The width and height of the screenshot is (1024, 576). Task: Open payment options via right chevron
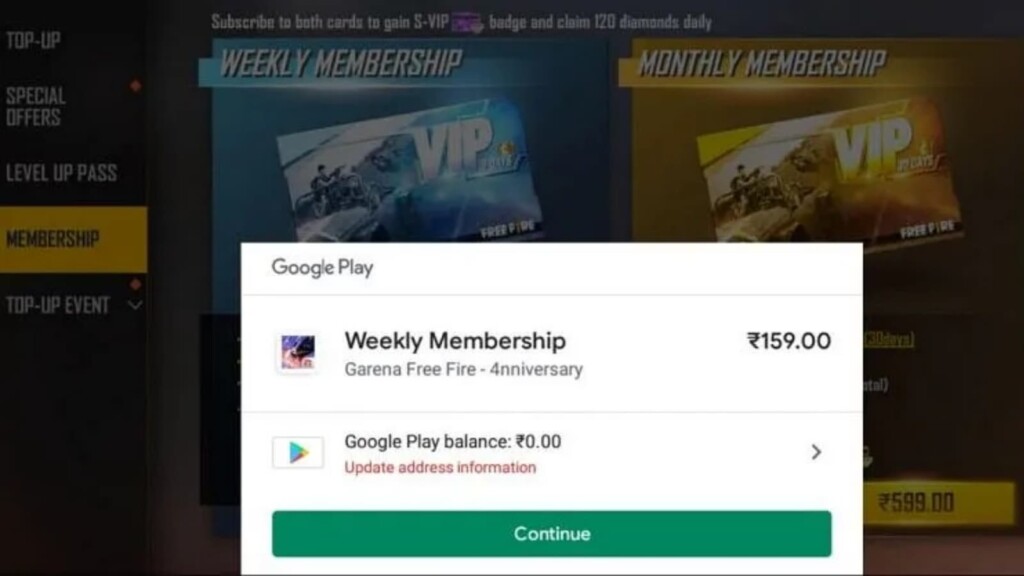click(816, 452)
